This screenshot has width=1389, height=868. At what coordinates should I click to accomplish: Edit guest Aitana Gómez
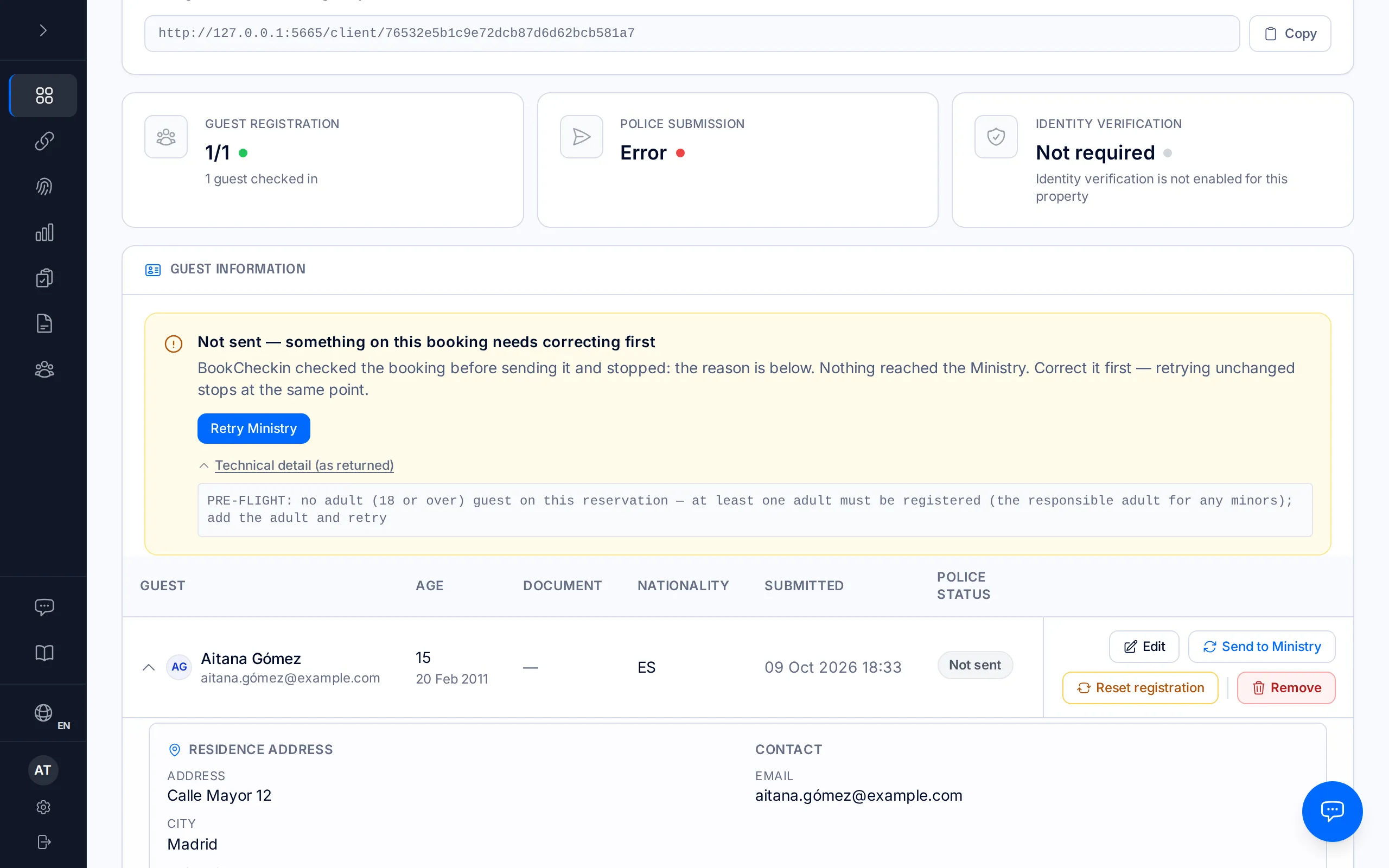click(1144, 647)
